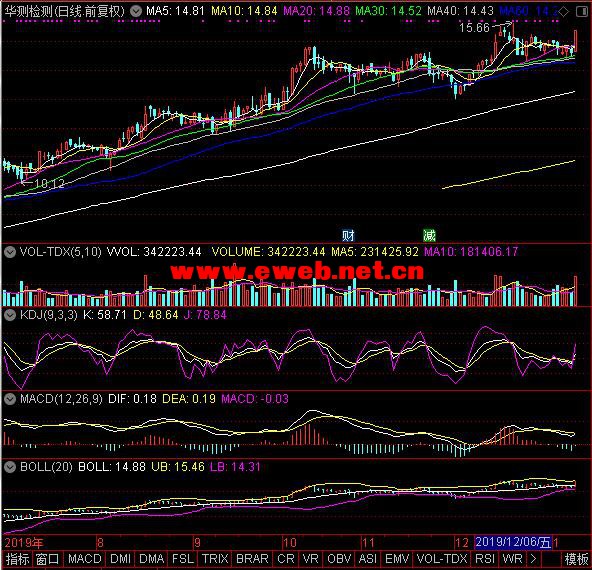Switch to the MACD indicator tab
Viewport: 592px width, 570px height.
(85, 559)
